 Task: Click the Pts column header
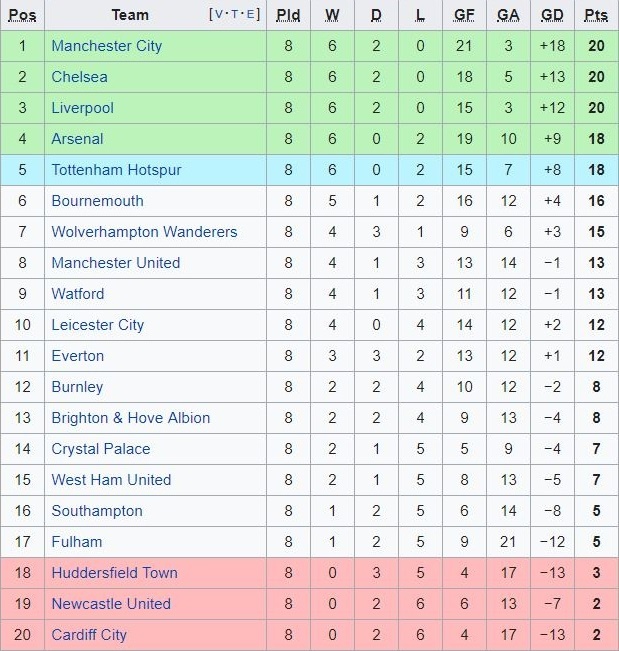click(596, 15)
